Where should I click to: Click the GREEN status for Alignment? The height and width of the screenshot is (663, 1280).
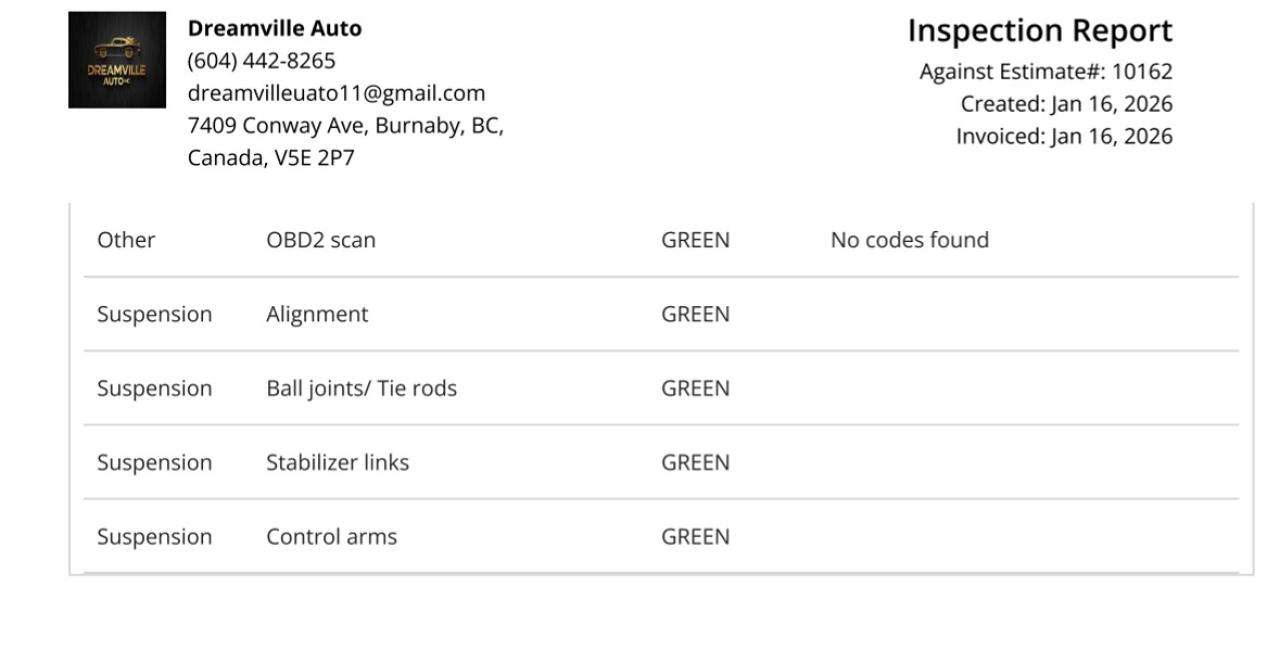pos(695,314)
